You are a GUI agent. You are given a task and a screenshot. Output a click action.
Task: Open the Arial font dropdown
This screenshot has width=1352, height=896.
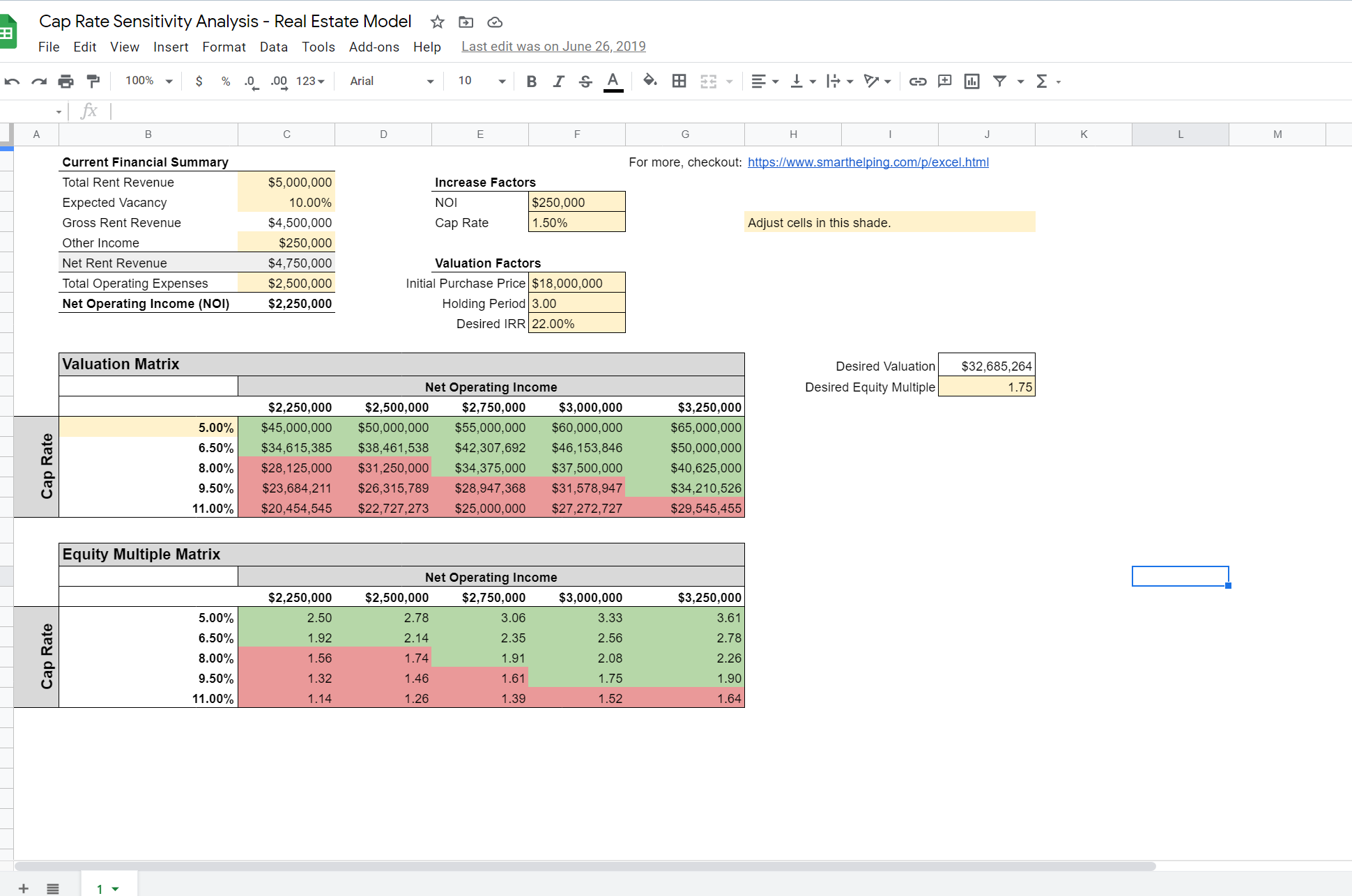[390, 81]
